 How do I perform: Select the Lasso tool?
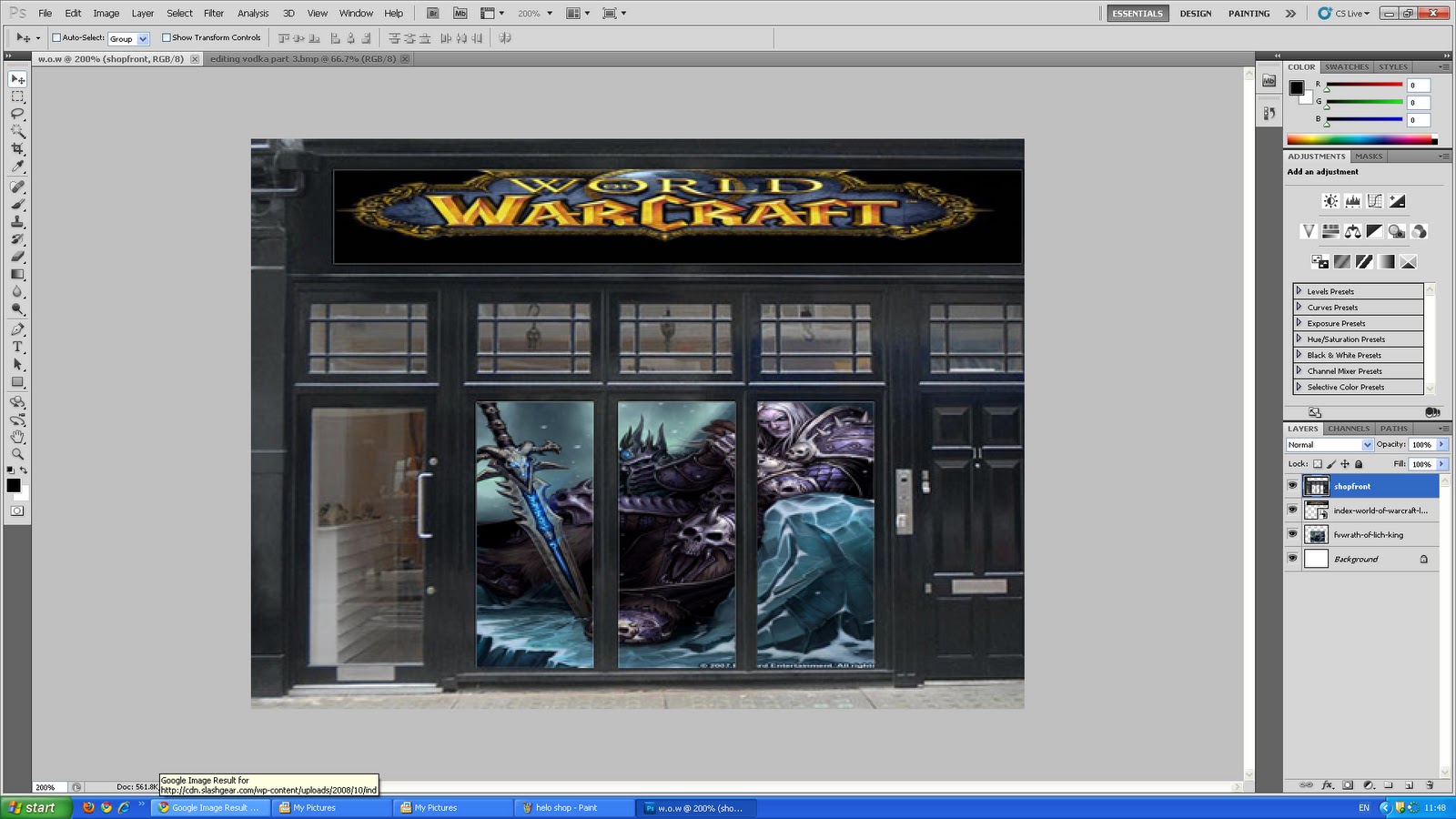(x=17, y=114)
